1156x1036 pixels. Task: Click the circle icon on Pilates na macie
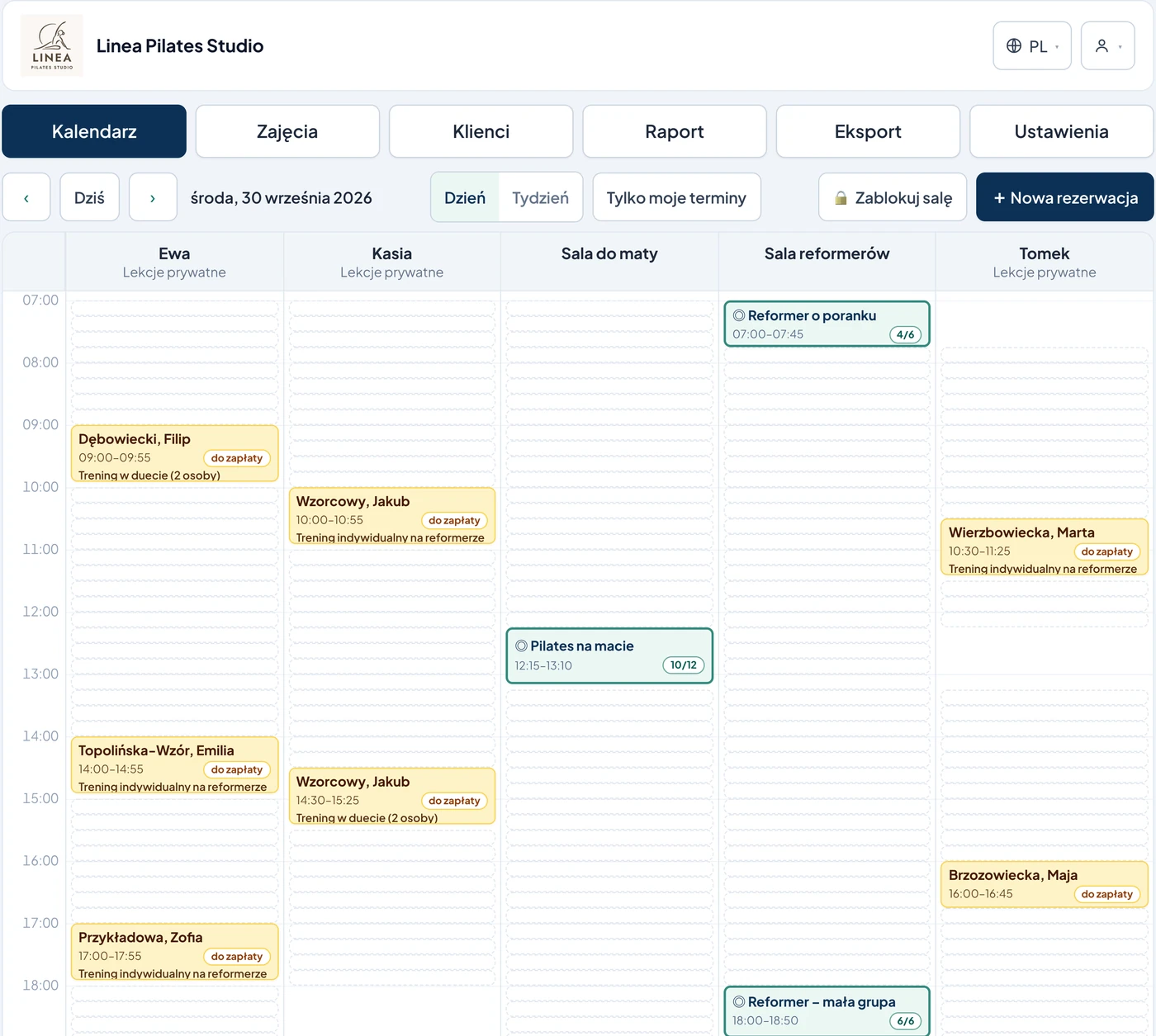point(521,646)
